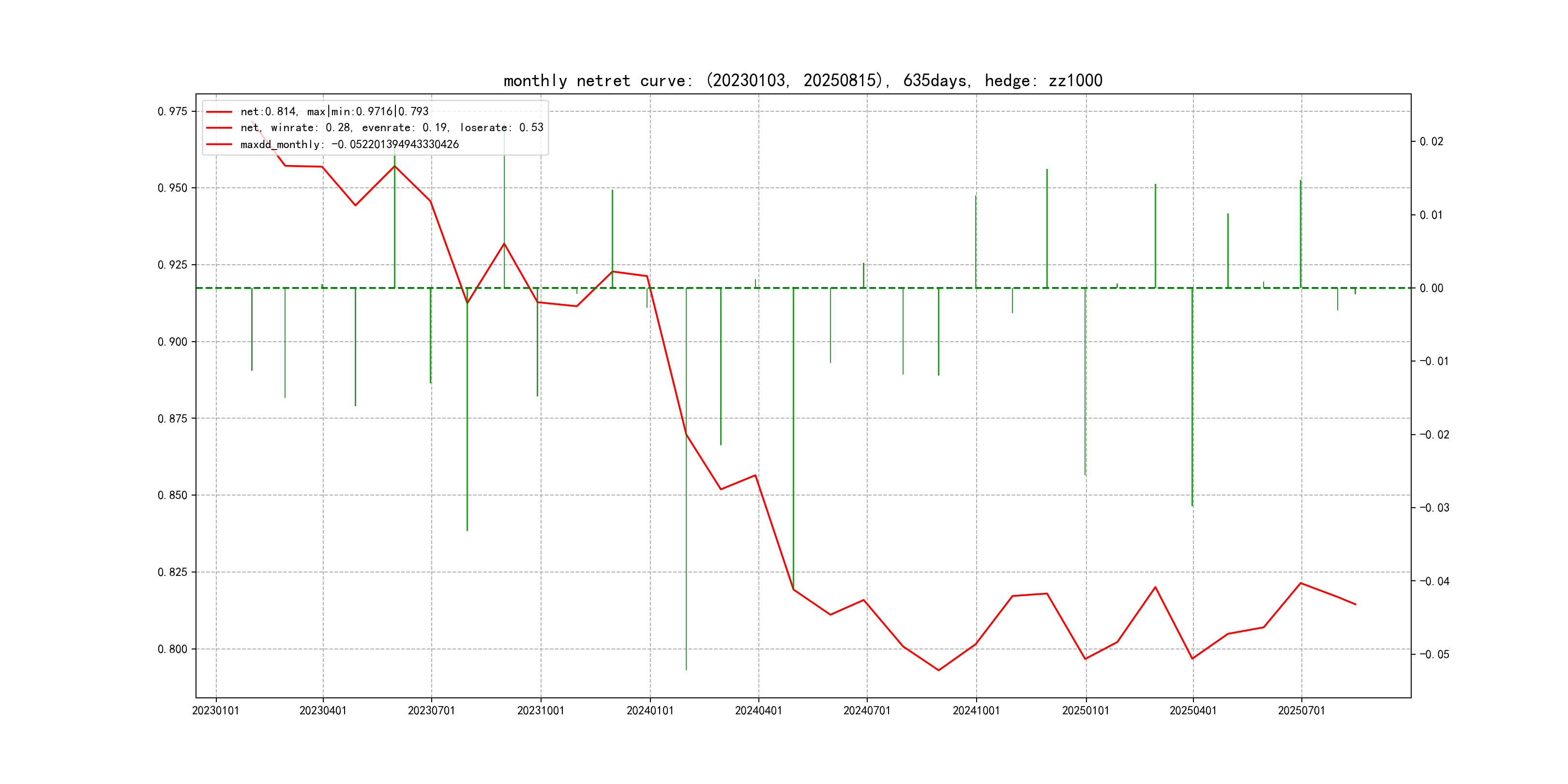The image size is (1568, 784).
Task: Click the 20240101 x-axis tick label
Action: pyautogui.click(x=649, y=710)
